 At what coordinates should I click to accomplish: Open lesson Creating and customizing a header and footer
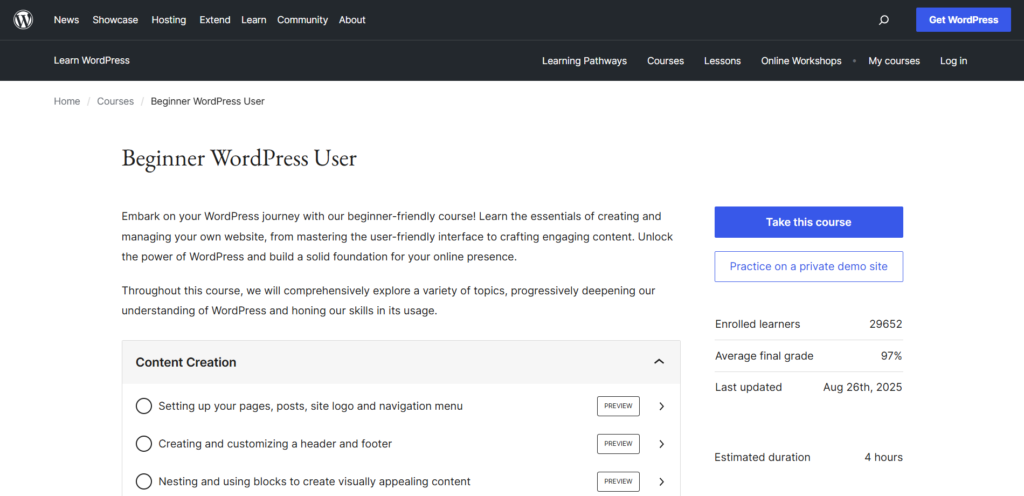tap(275, 444)
